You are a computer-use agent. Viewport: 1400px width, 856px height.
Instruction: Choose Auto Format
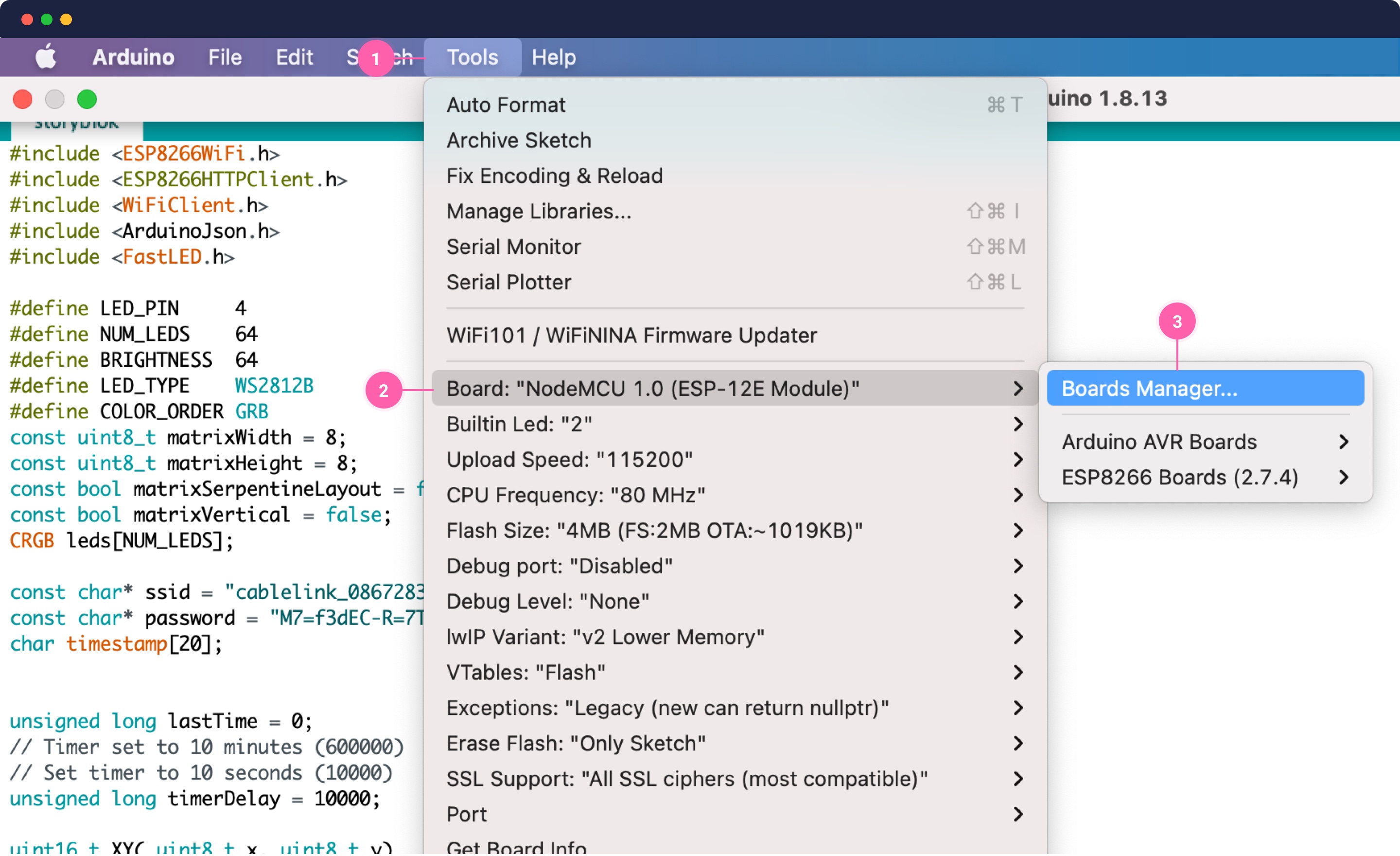(735, 105)
